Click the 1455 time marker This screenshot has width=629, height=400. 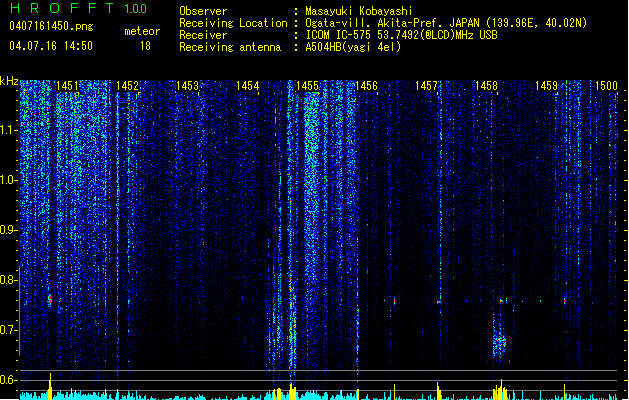tap(307, 86)
